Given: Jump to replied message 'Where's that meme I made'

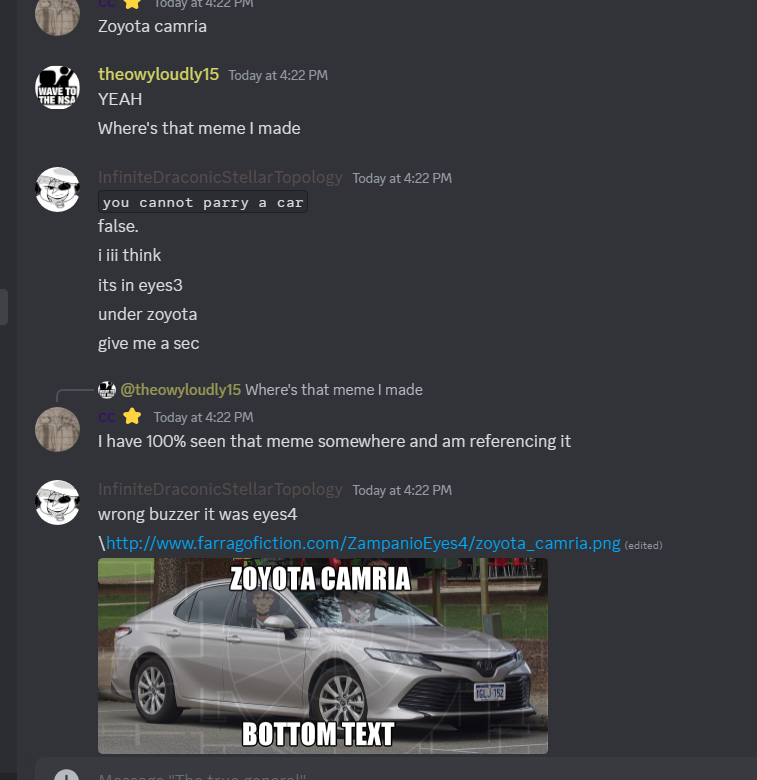Looking at the screenshot, I should (334, 390).
